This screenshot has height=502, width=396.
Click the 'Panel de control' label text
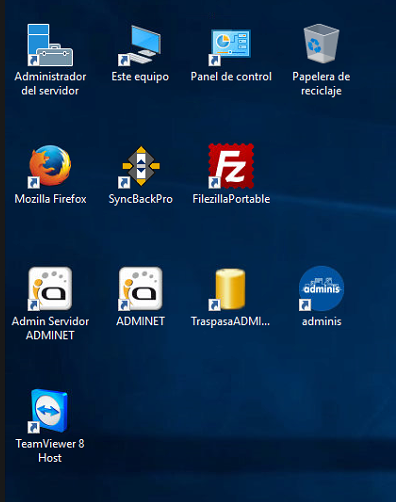coord(231,77)
